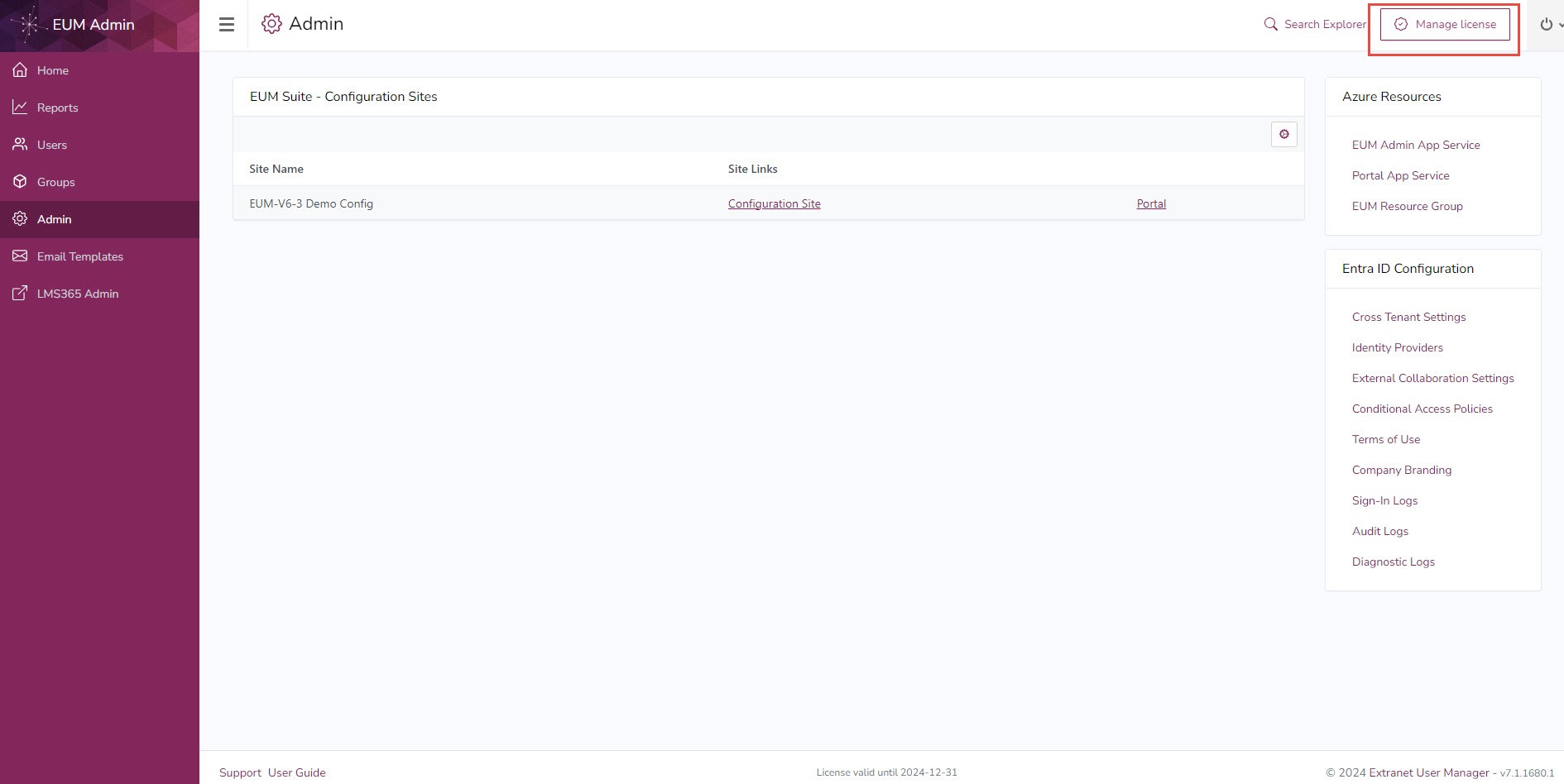Click the Manage license button
Viewport: 1564px width, 784px height.
pos(1444,24)
